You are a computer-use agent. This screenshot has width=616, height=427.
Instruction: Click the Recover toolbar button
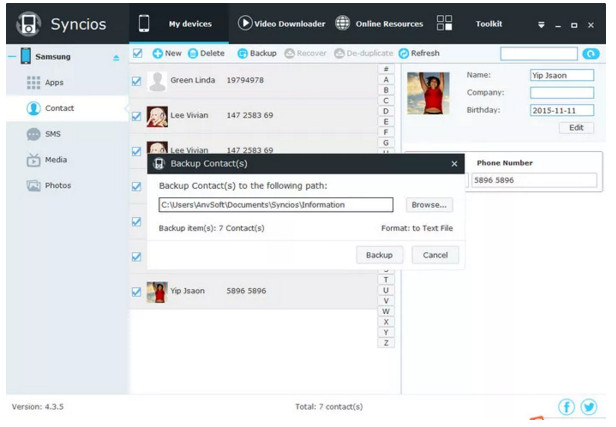pos(305,53)
